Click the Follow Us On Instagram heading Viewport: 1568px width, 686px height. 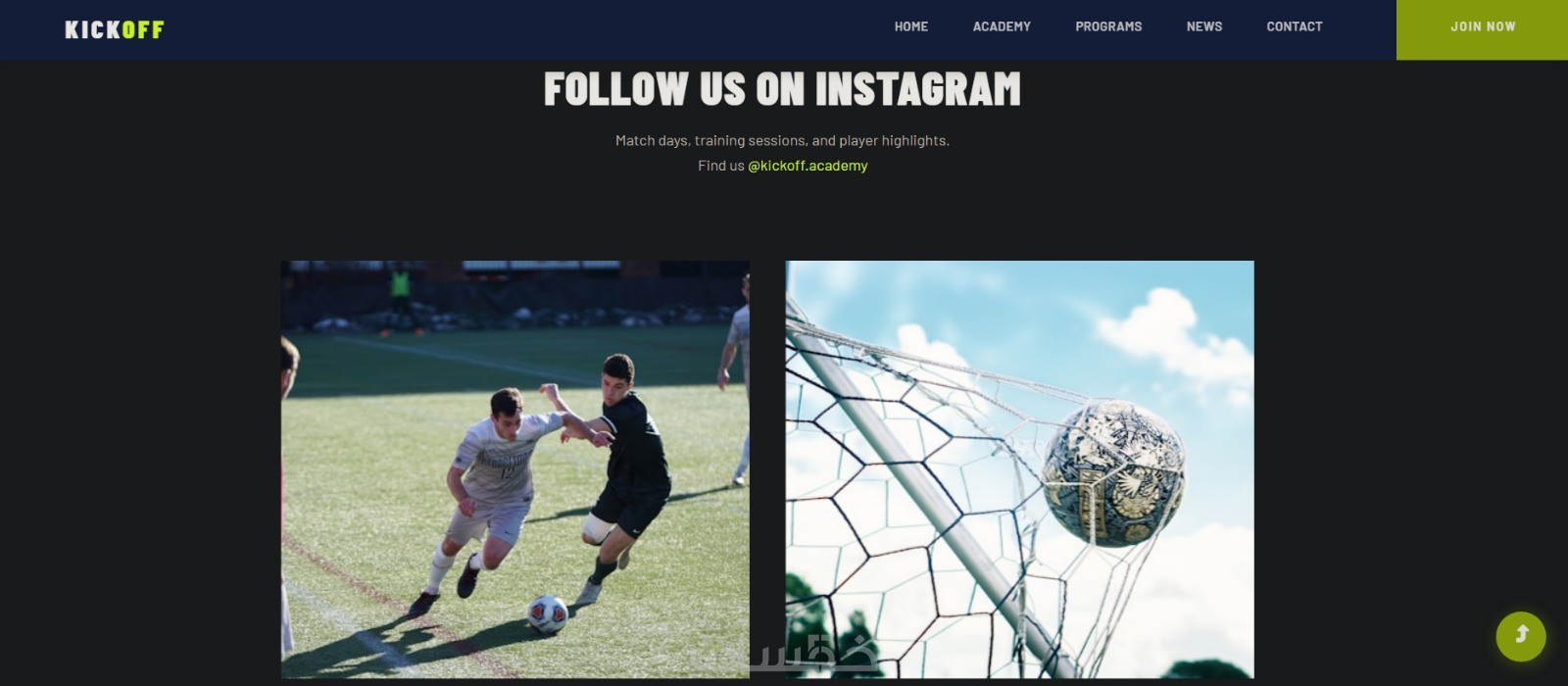coord(782,89)
